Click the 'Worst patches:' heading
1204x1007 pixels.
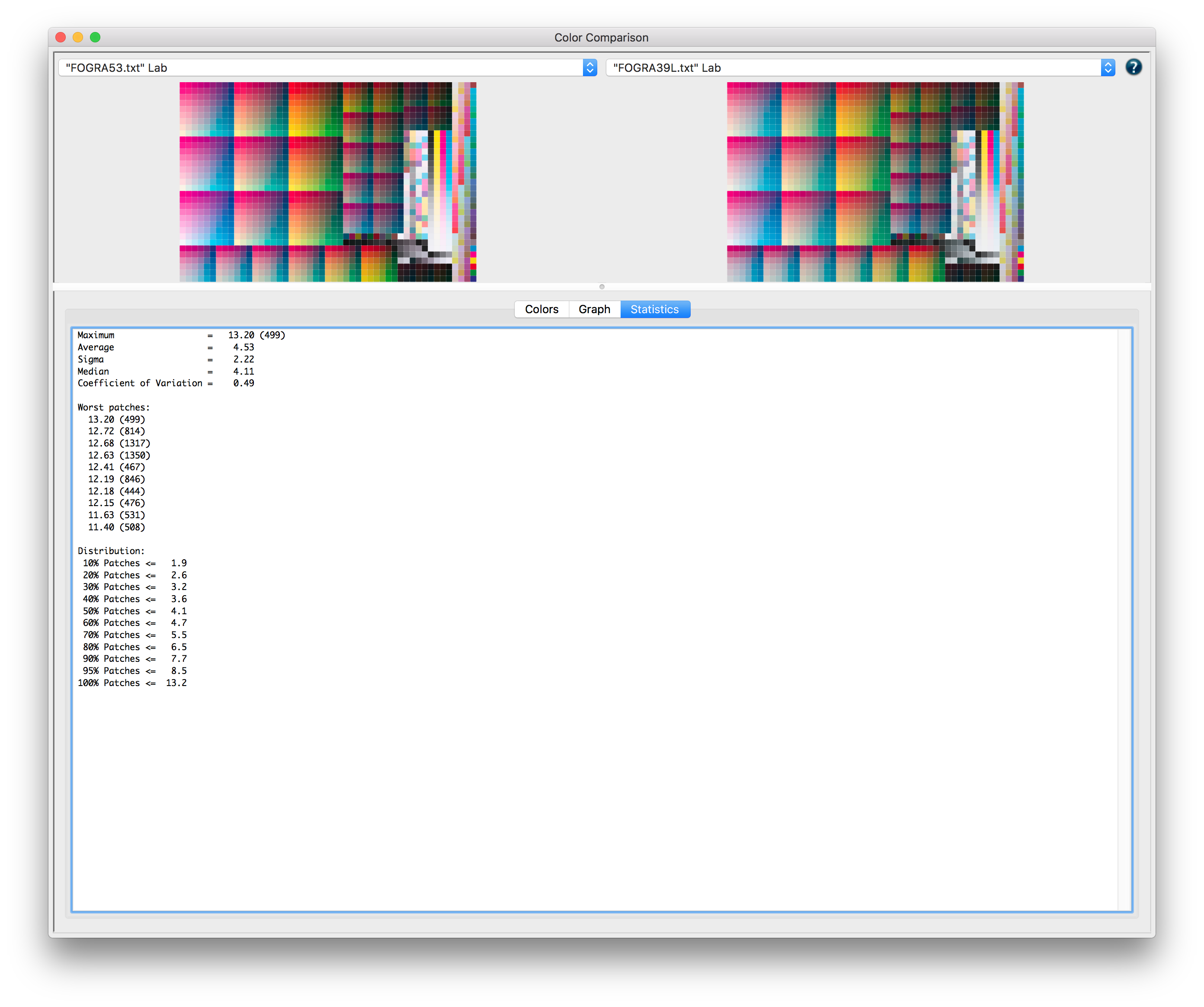click(113, 407)
